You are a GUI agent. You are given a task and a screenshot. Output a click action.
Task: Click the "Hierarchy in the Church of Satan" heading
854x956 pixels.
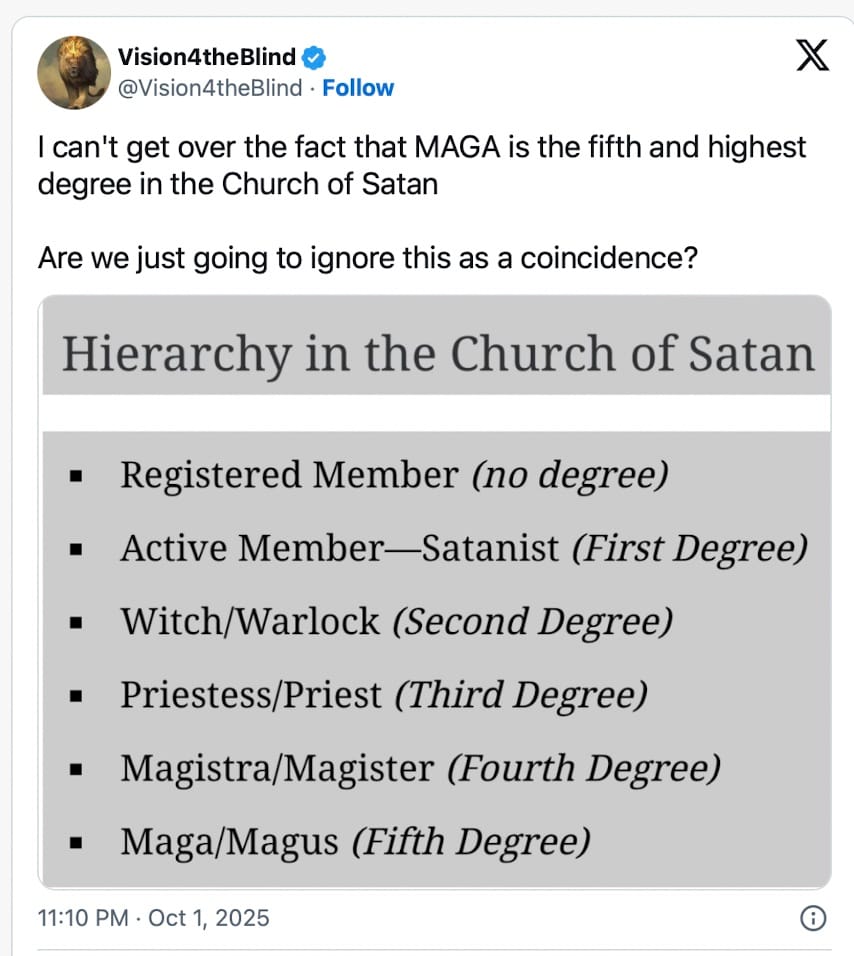pos(438,353)
